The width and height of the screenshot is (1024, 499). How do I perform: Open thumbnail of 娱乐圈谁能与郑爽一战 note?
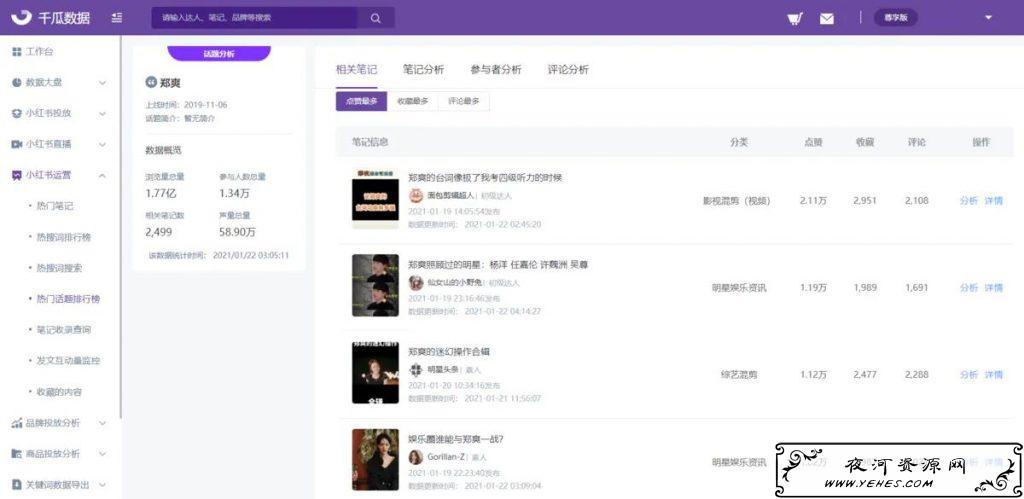click(x=375, y=460)
